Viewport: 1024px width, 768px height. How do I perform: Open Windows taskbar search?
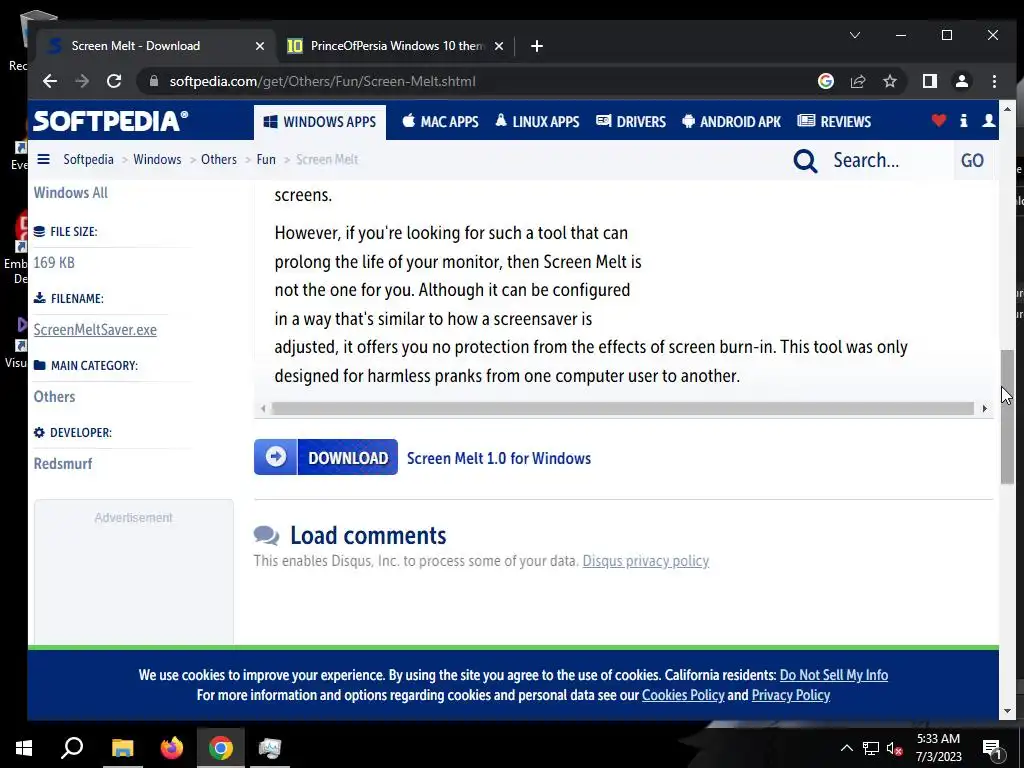tap(72, 748)
